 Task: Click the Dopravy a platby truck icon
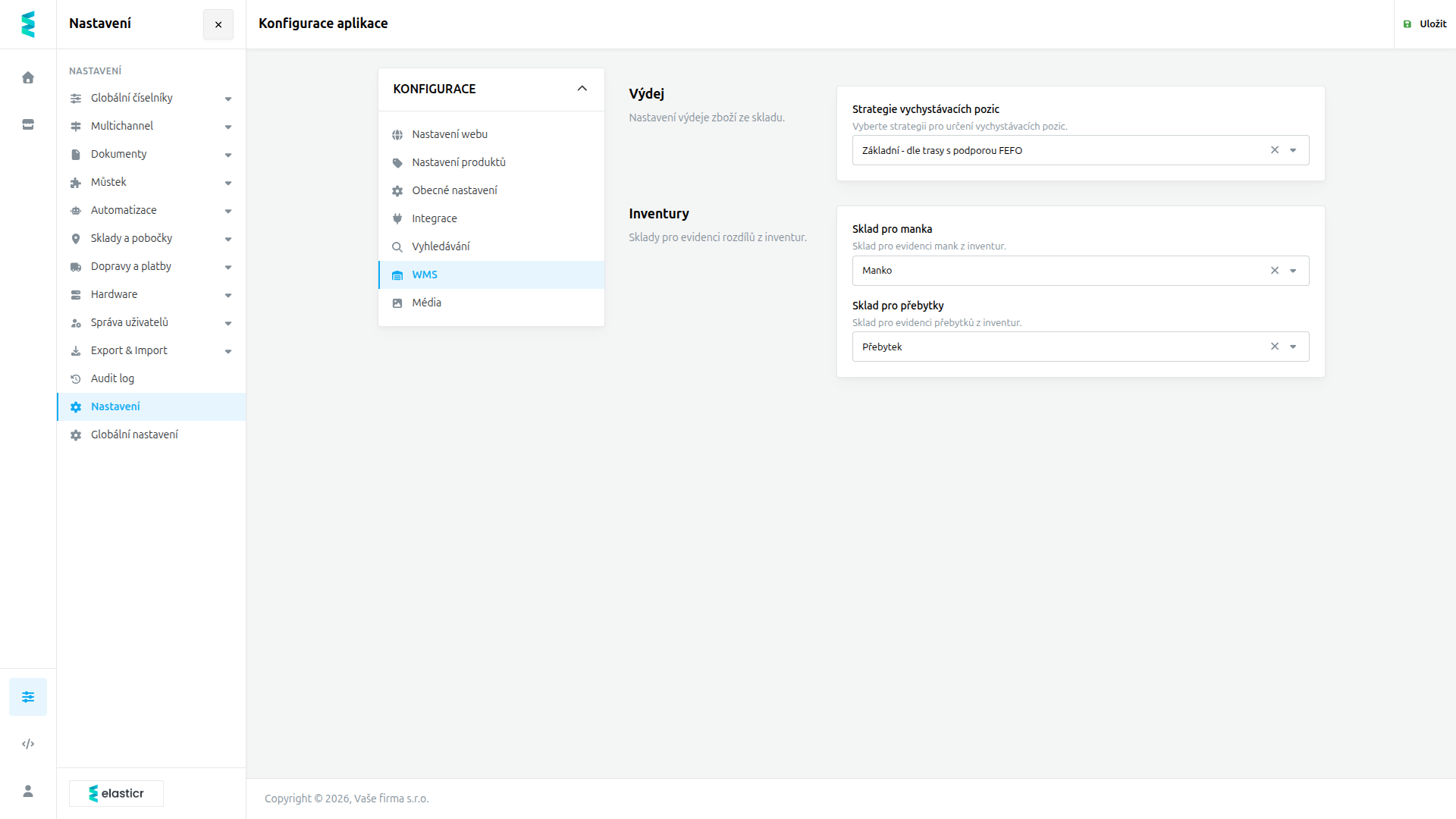tap(76, 267)
